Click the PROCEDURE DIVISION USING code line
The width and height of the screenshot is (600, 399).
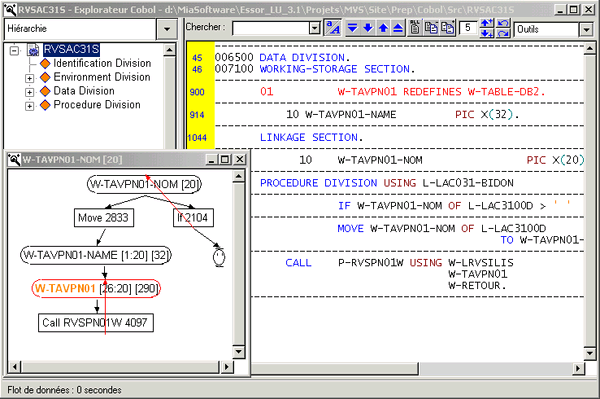tap(386, 183)
